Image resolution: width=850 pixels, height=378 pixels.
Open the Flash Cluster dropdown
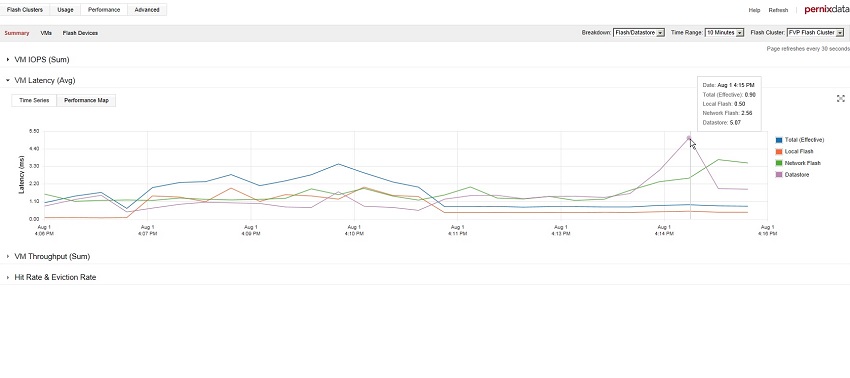pos(815,33)
